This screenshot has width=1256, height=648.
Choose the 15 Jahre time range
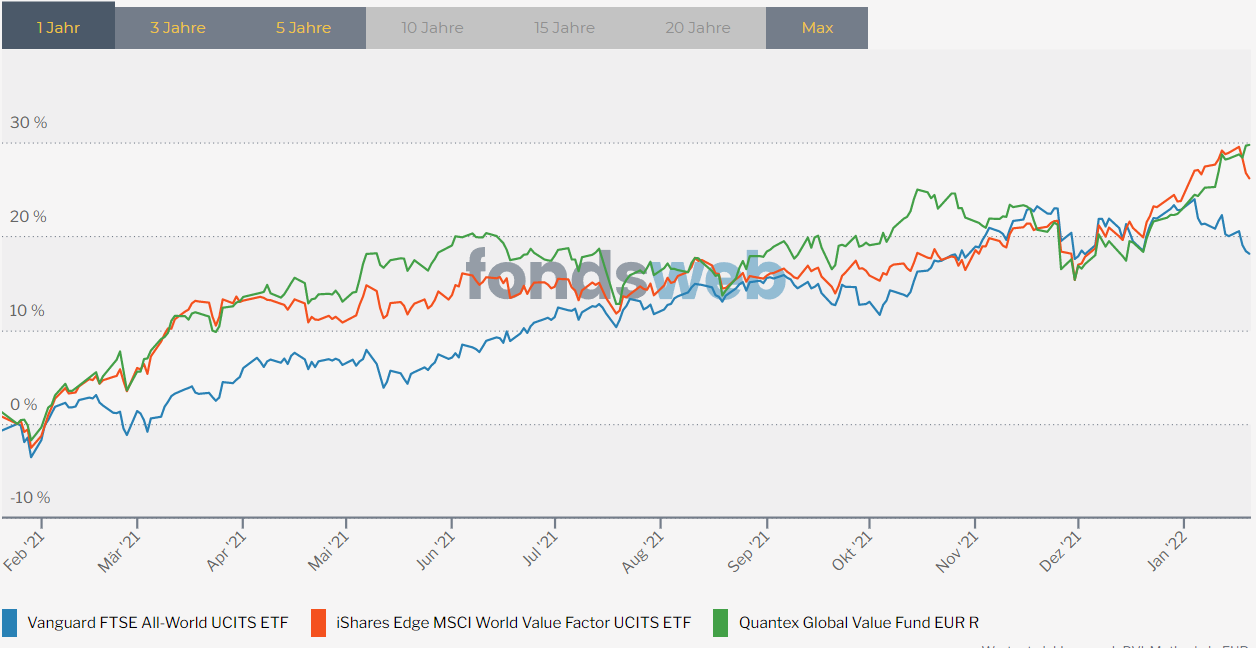click(x=565, y=28)
